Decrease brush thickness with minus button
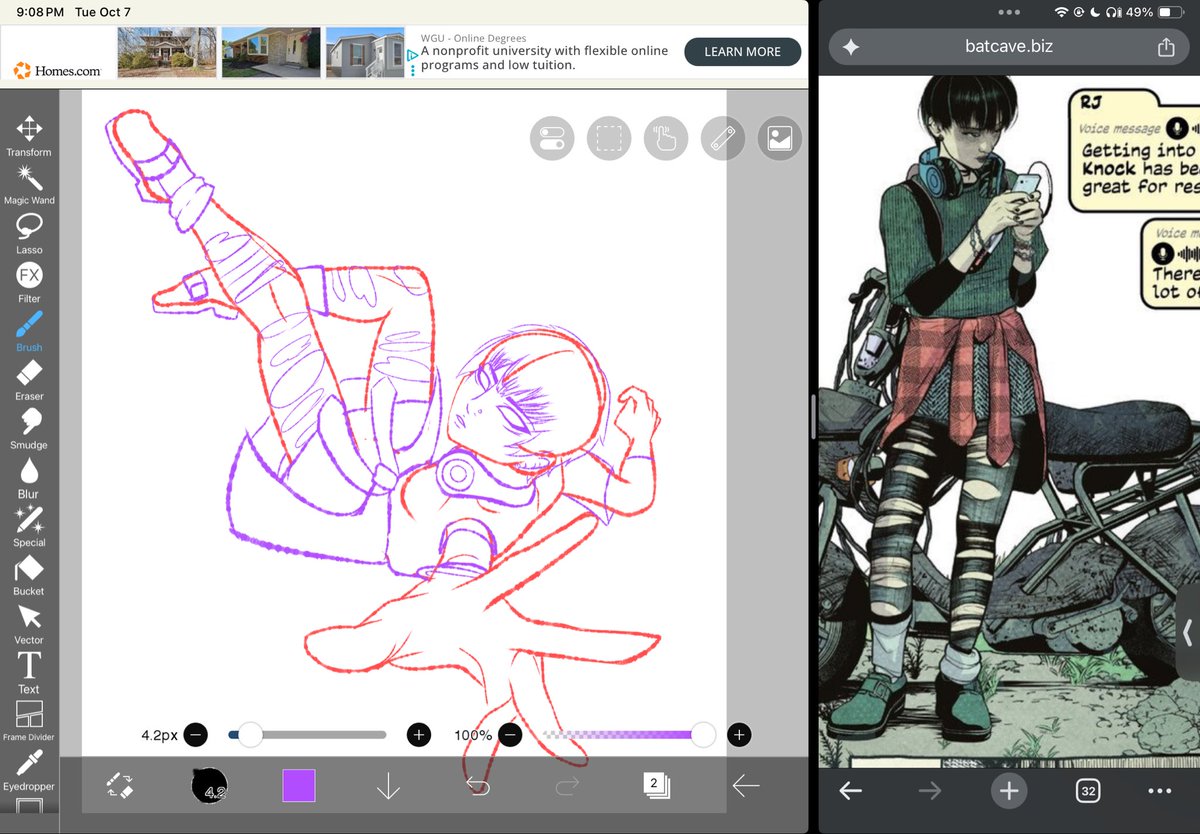Screen dimensions: 1200x834 [x=196, y=735]
